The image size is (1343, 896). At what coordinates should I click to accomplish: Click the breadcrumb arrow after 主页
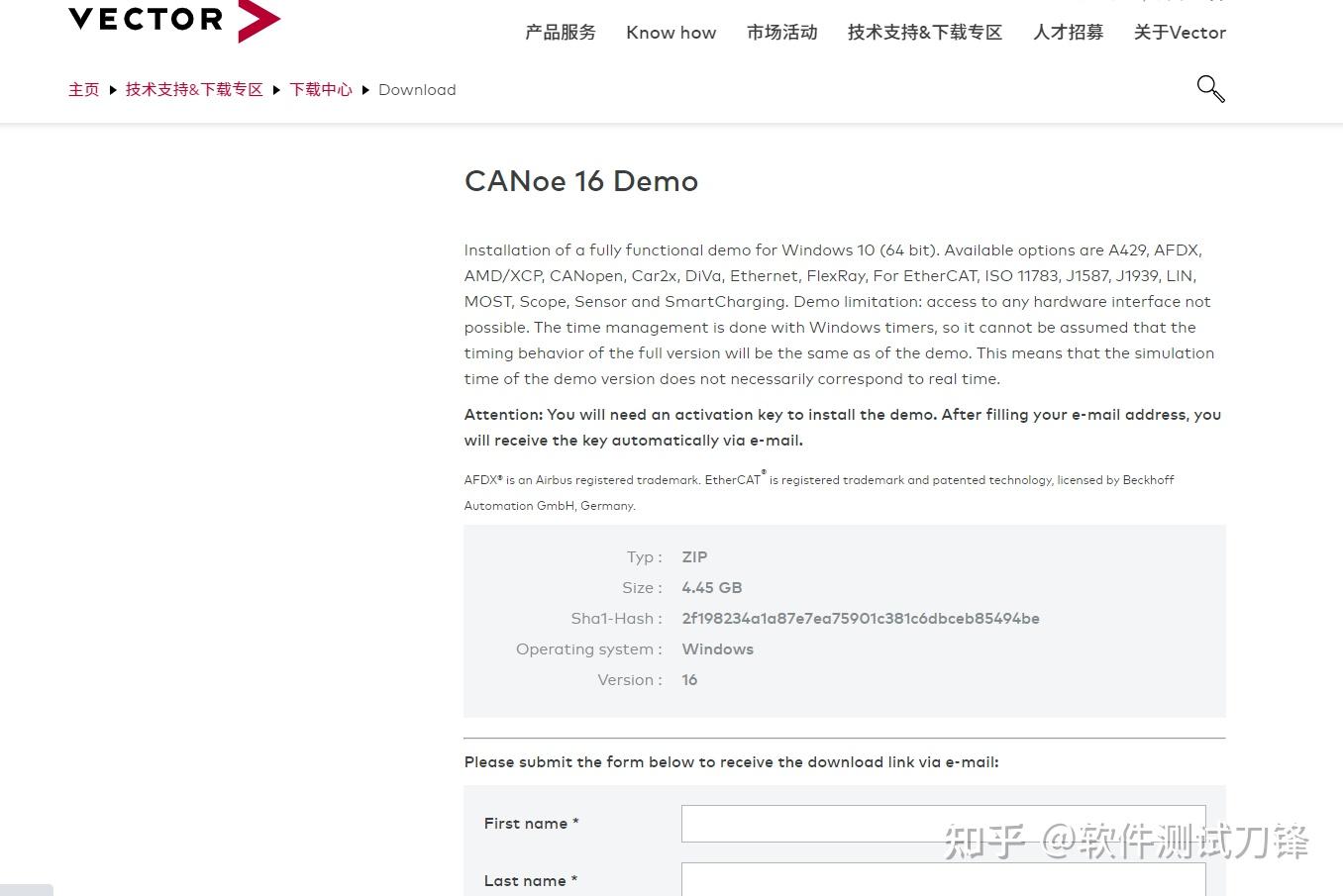111,89
